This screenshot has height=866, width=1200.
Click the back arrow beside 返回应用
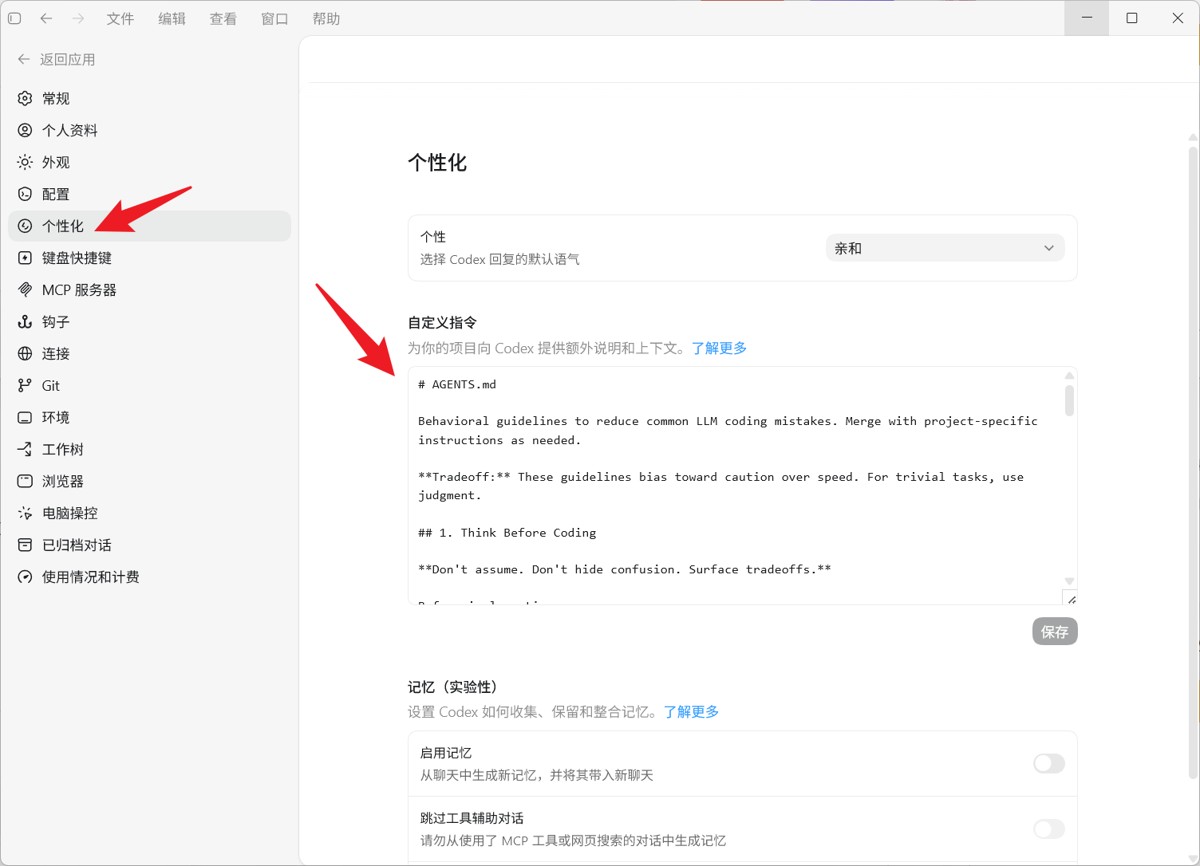coord(24,59)
